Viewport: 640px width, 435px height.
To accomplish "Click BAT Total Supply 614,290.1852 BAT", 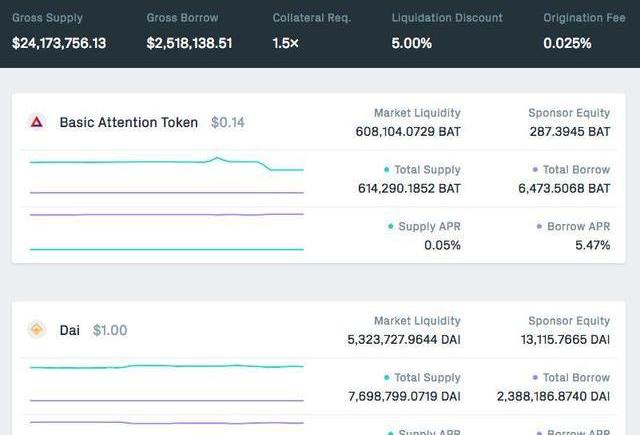I will [409, 189].
